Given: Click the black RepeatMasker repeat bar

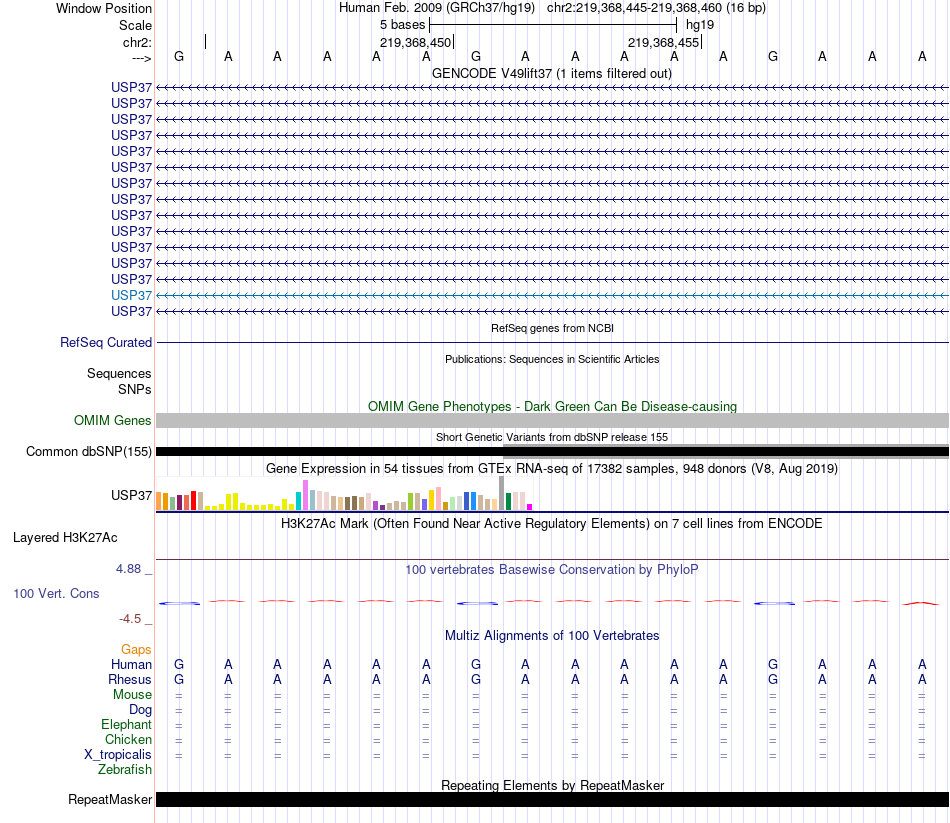Looking at the screenshot, I should 553,799.
